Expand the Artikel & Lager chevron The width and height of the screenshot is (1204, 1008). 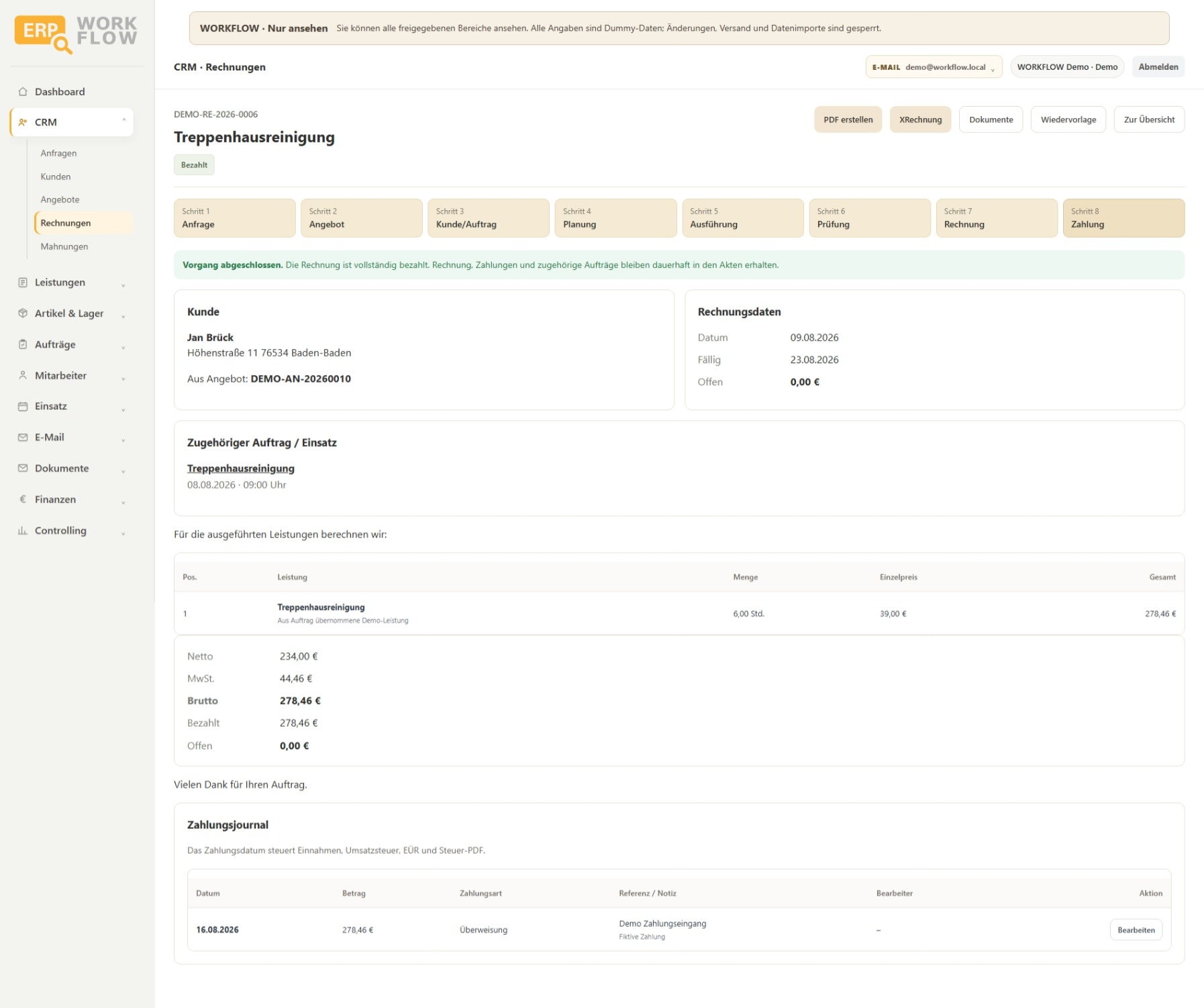[x=123, y=315]
